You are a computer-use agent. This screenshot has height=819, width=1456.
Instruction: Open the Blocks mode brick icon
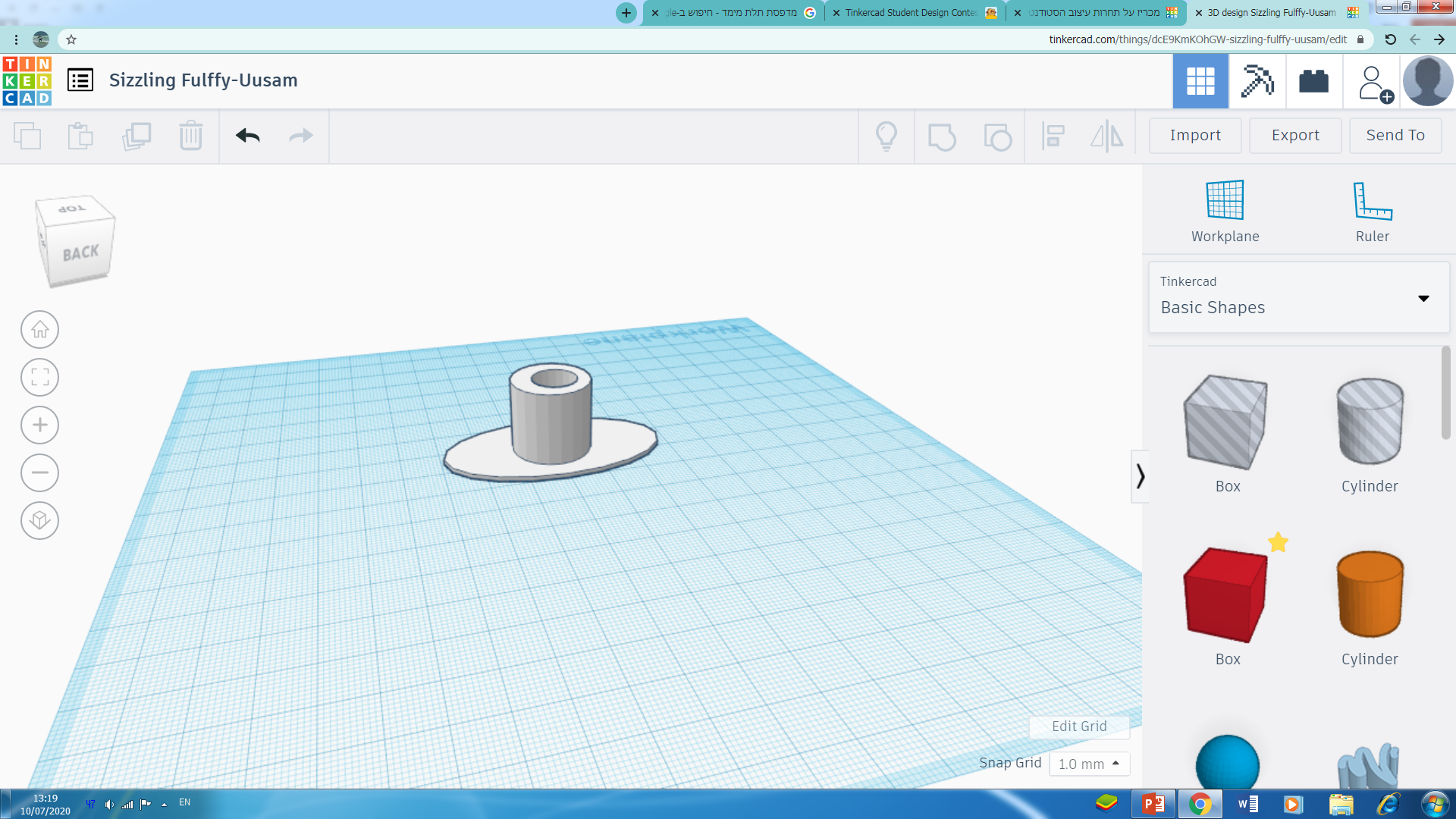click(x=1313, y=81)
